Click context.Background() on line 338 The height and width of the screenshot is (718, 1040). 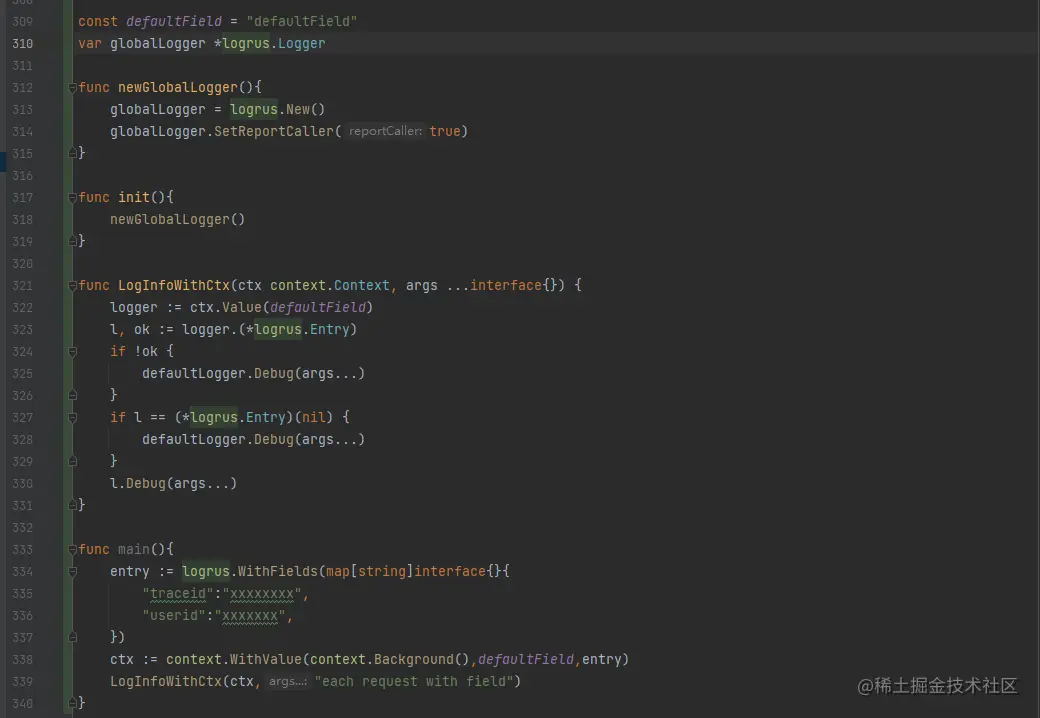pos(389,660)
